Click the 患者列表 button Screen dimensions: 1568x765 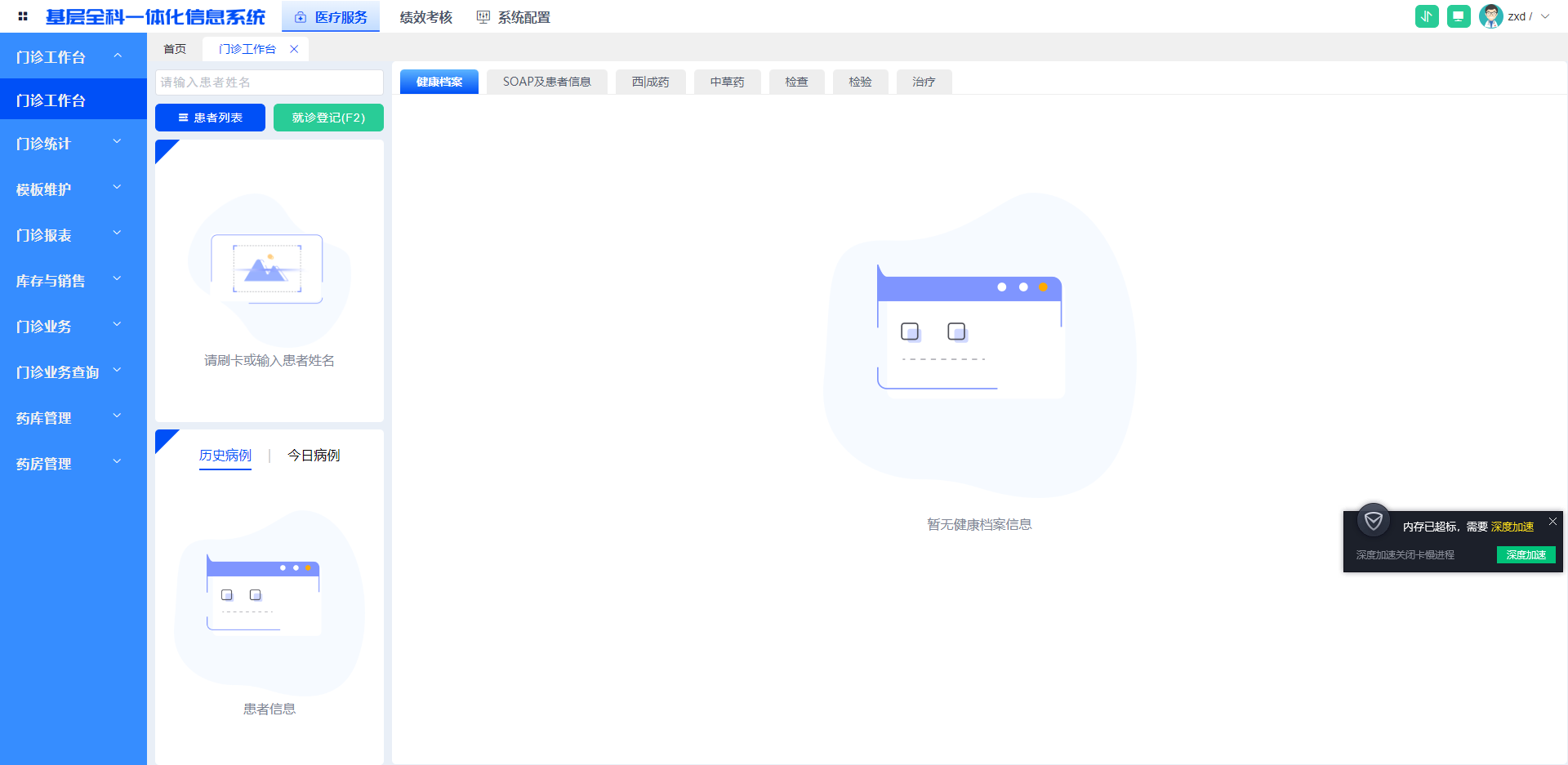(x=210, y=118)
